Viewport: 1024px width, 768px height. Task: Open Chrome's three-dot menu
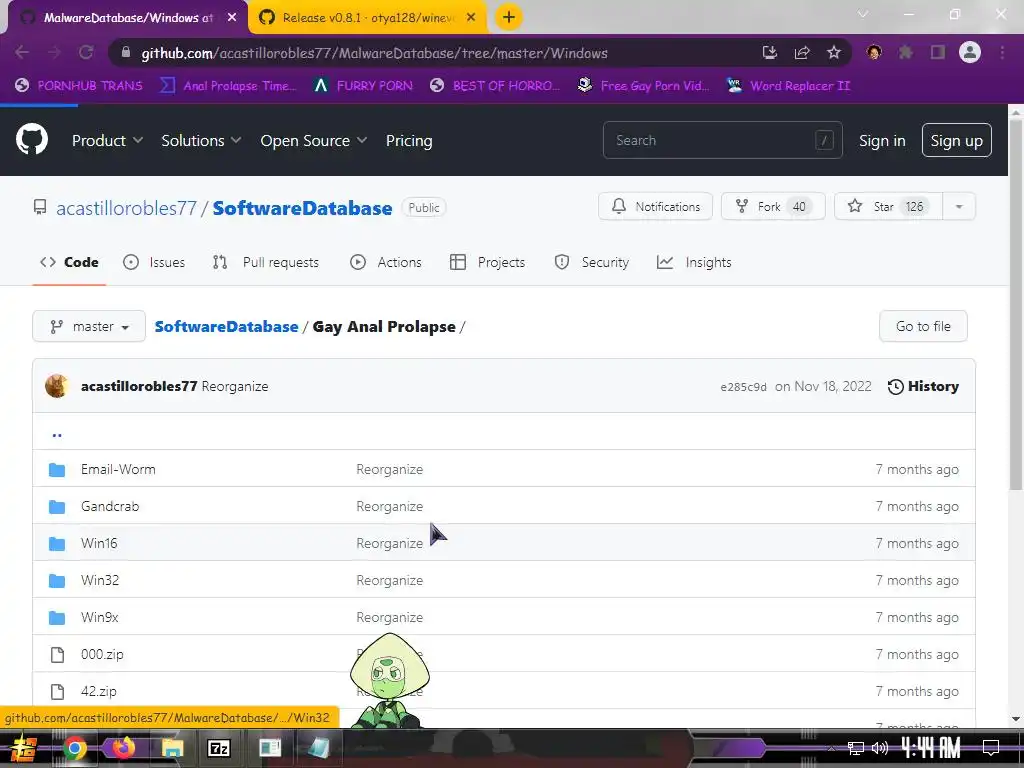pyautogui.click(x=1002, y=52)
